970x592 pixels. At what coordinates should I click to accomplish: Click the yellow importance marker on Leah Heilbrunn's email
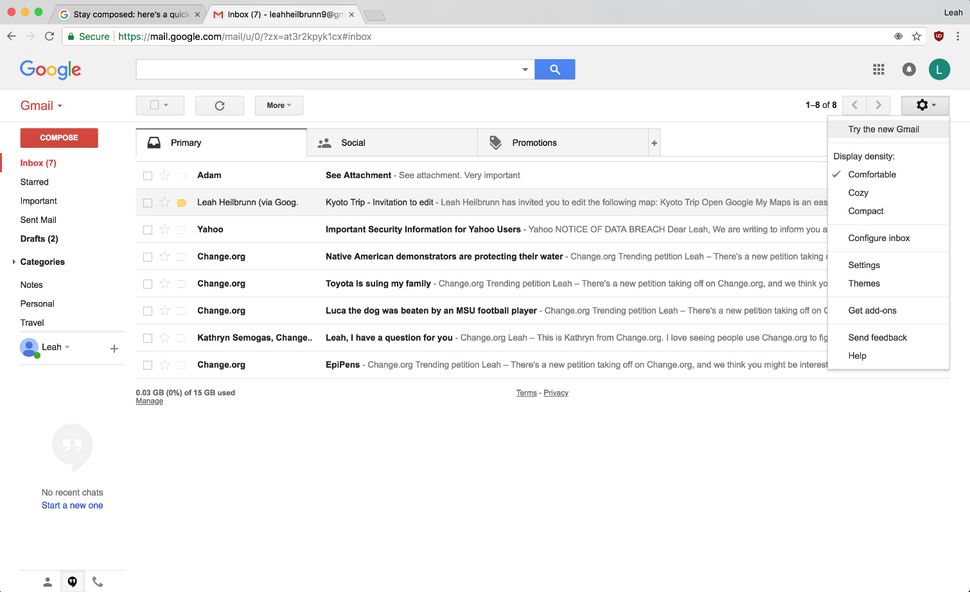pos(182,201)
